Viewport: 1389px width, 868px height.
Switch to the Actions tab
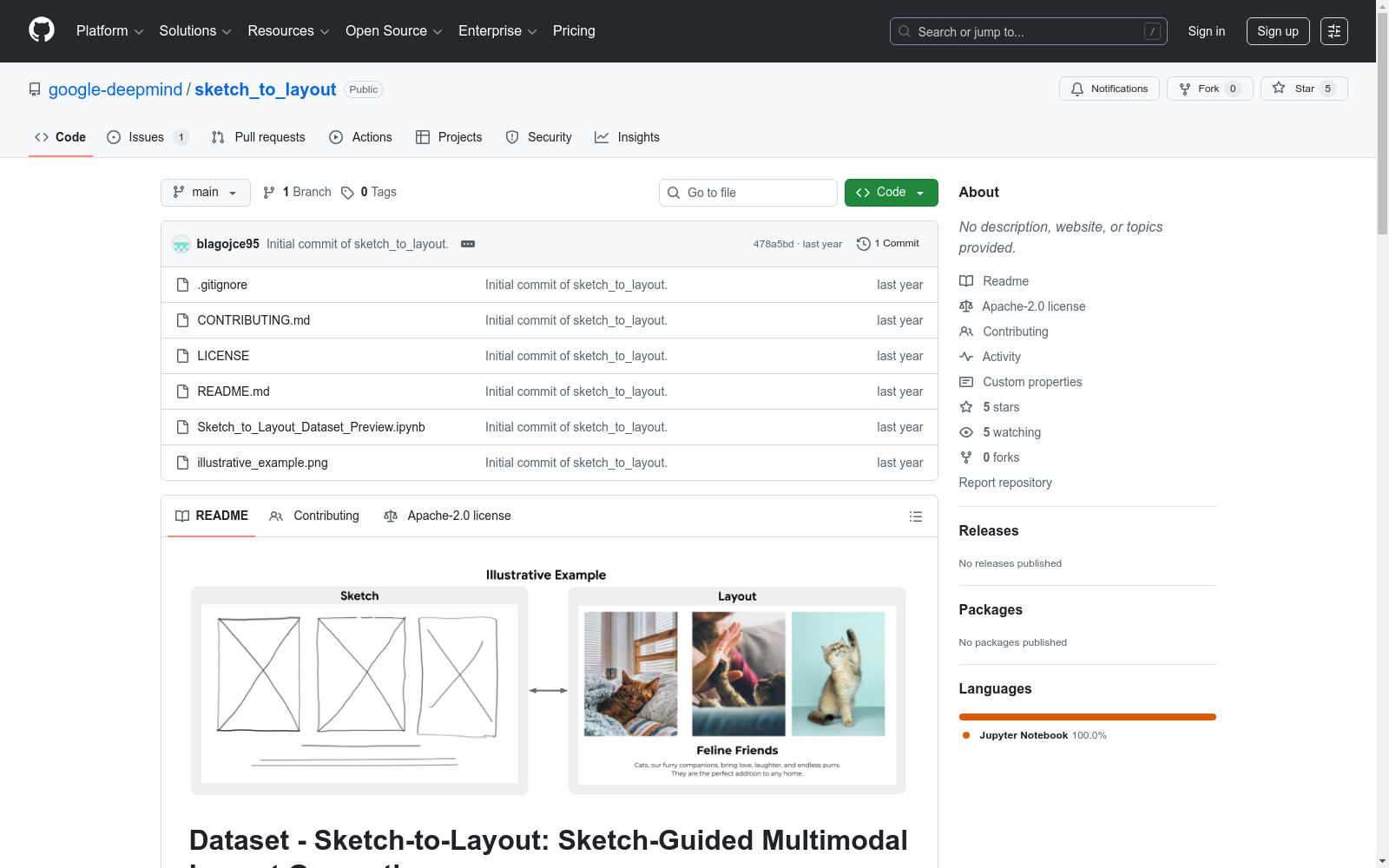click(361, 137)
